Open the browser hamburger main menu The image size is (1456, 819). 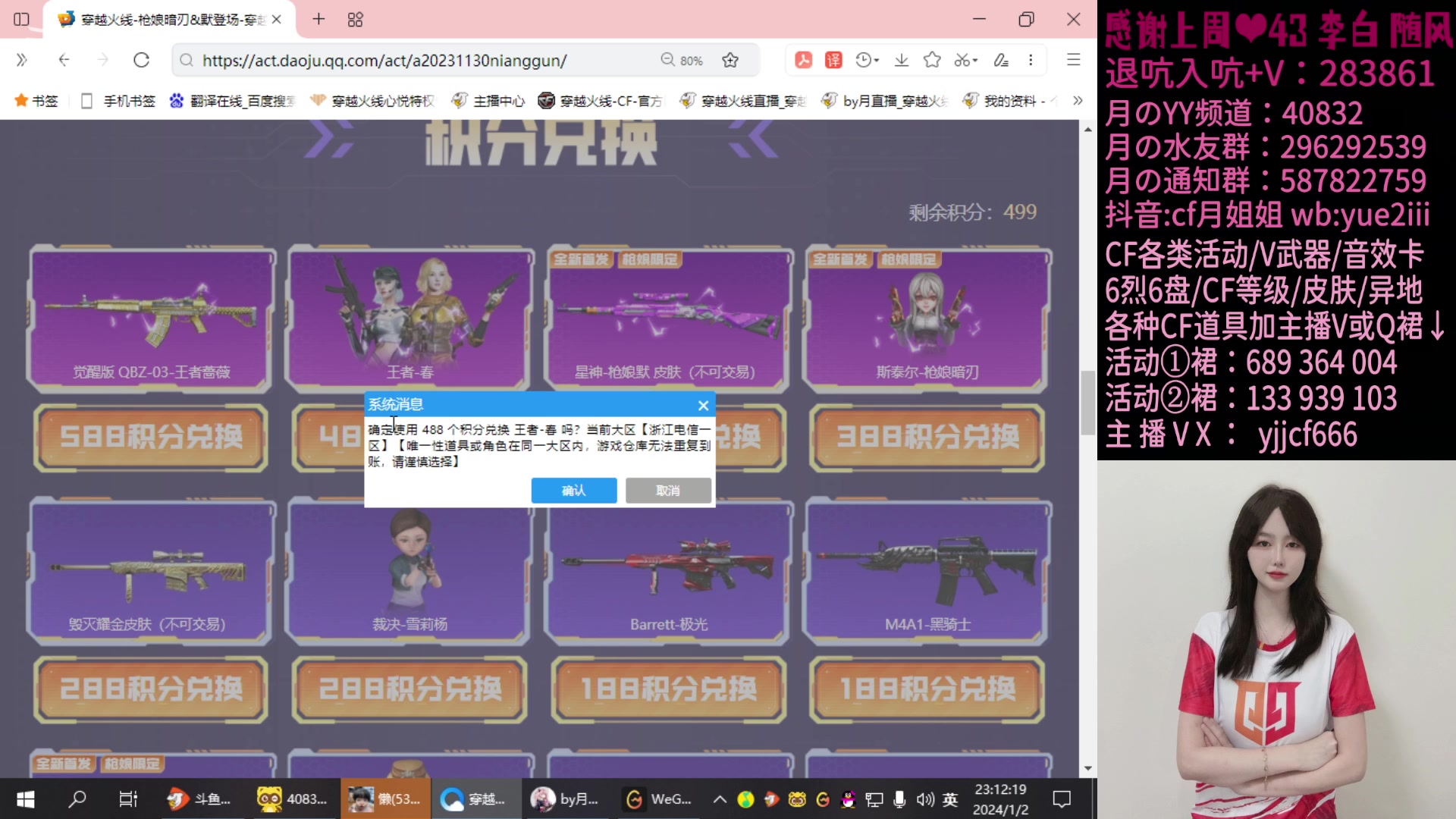tap(1073, 60)
